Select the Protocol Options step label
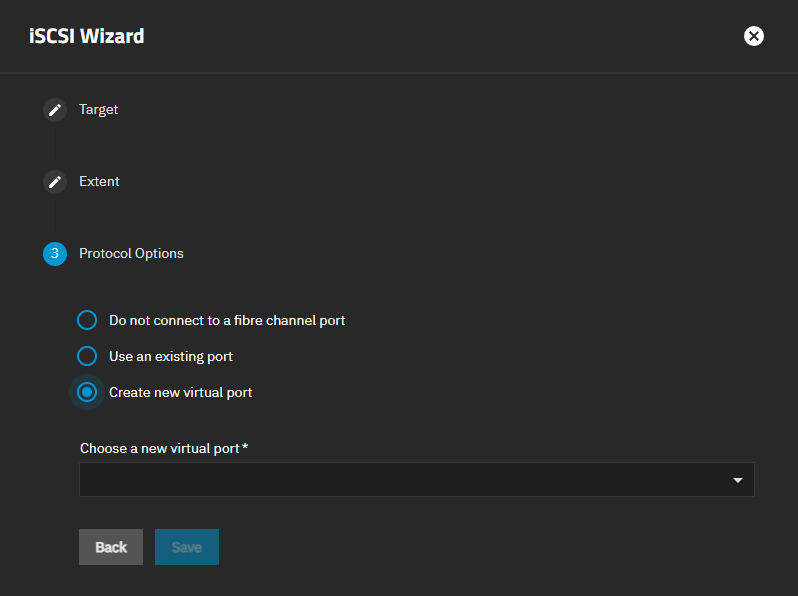Screen dimensions: 798x596 coord(131,254)
